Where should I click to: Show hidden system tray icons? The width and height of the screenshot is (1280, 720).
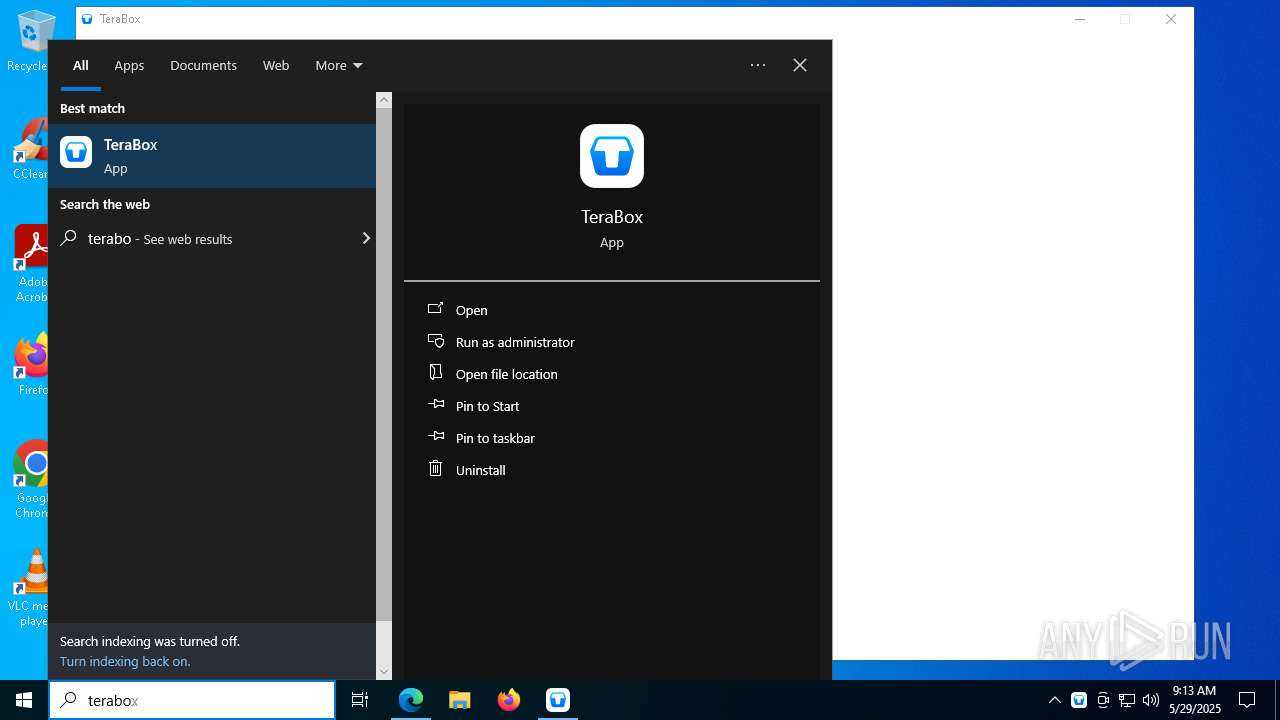point(1055,700)
